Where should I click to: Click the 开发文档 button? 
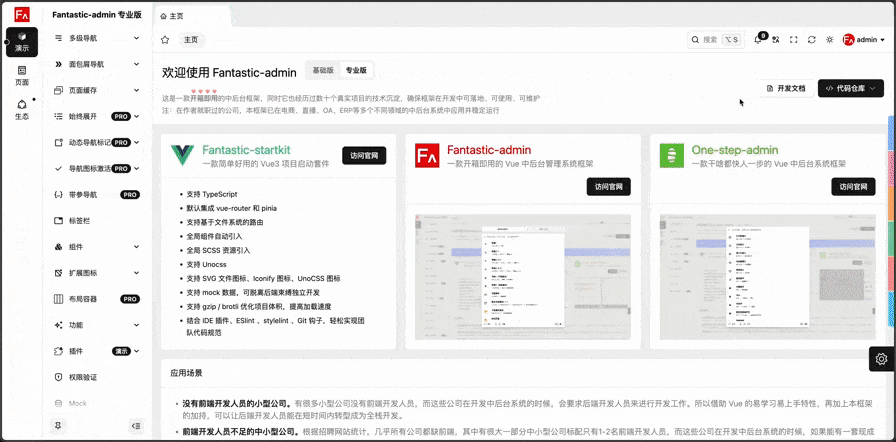[785, 88]
